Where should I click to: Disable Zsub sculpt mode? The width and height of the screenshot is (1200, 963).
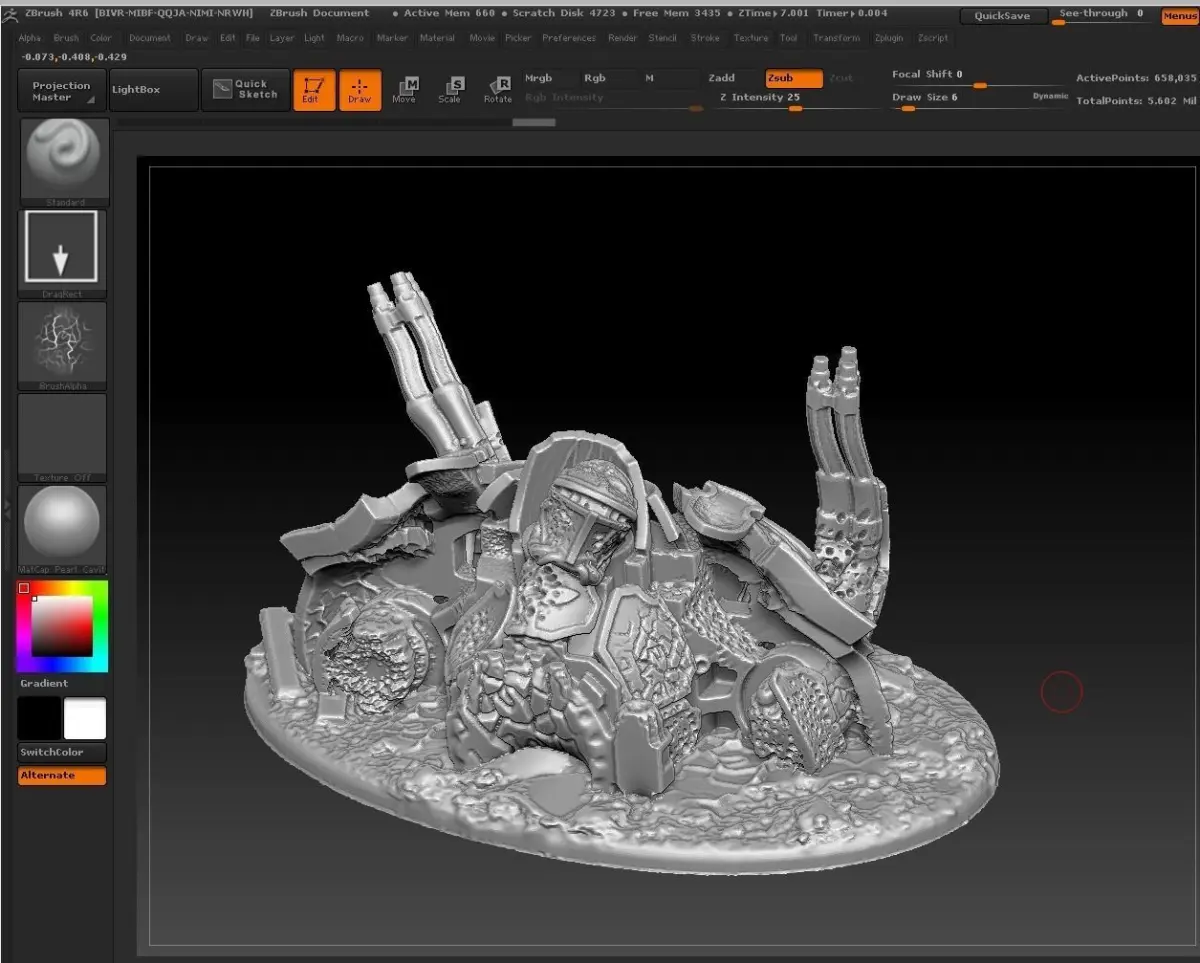[794, 78]
